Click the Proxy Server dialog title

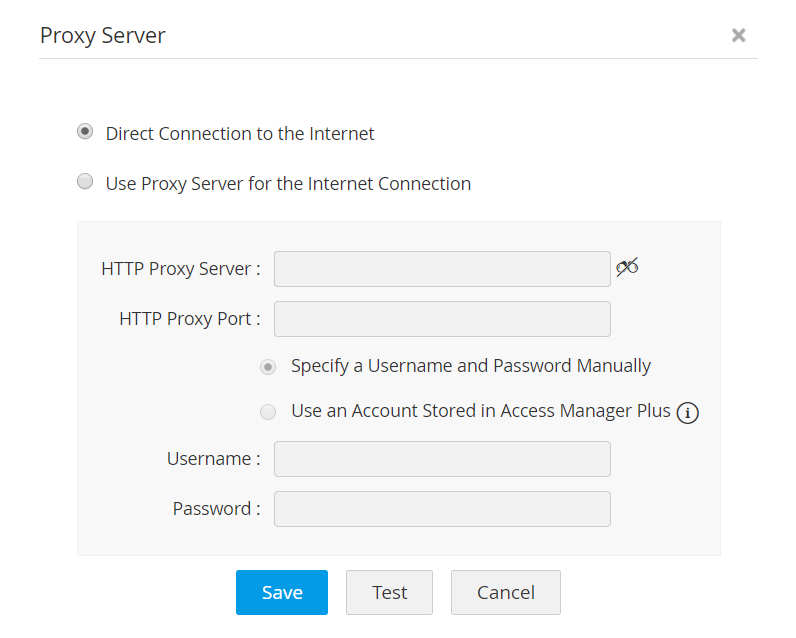103,36
